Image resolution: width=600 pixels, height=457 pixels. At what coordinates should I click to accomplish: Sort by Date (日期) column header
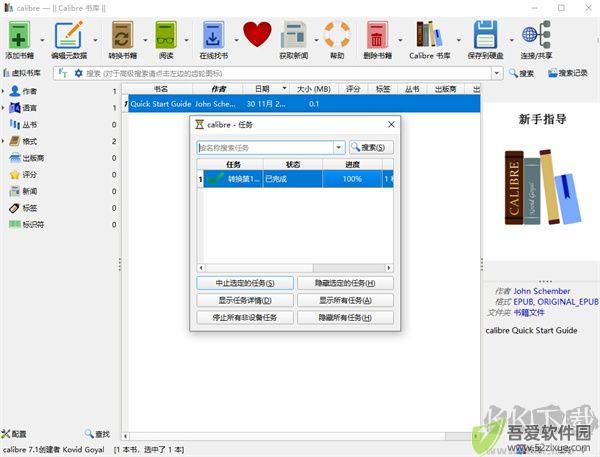(x=266, y=89)
